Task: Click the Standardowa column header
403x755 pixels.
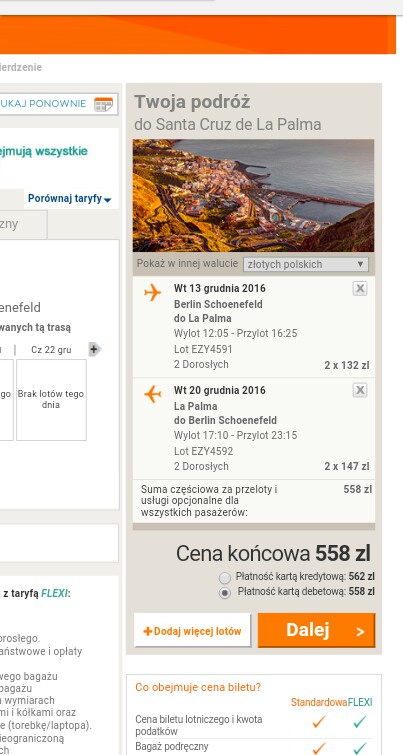Action: pyautogui.click(x=319, y=703)
